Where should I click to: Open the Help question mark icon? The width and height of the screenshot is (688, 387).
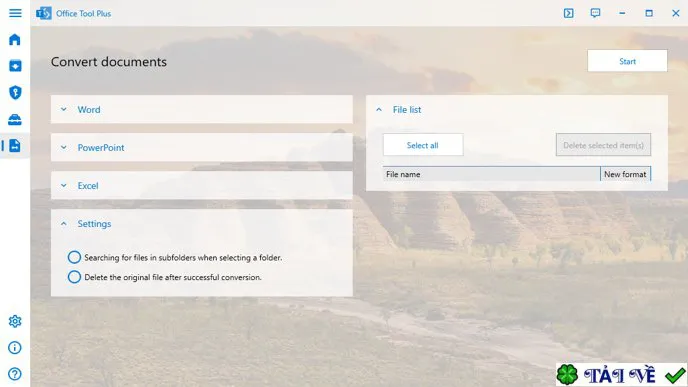(x=15, y=374)
